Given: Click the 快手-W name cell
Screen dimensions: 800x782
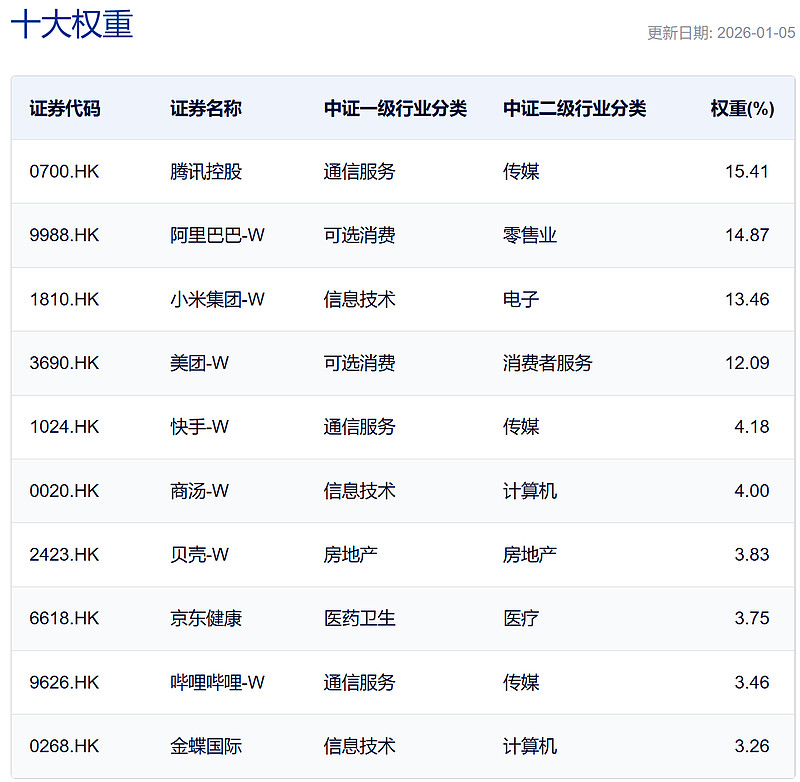Looking at the screenshot, I should point(199,427).
